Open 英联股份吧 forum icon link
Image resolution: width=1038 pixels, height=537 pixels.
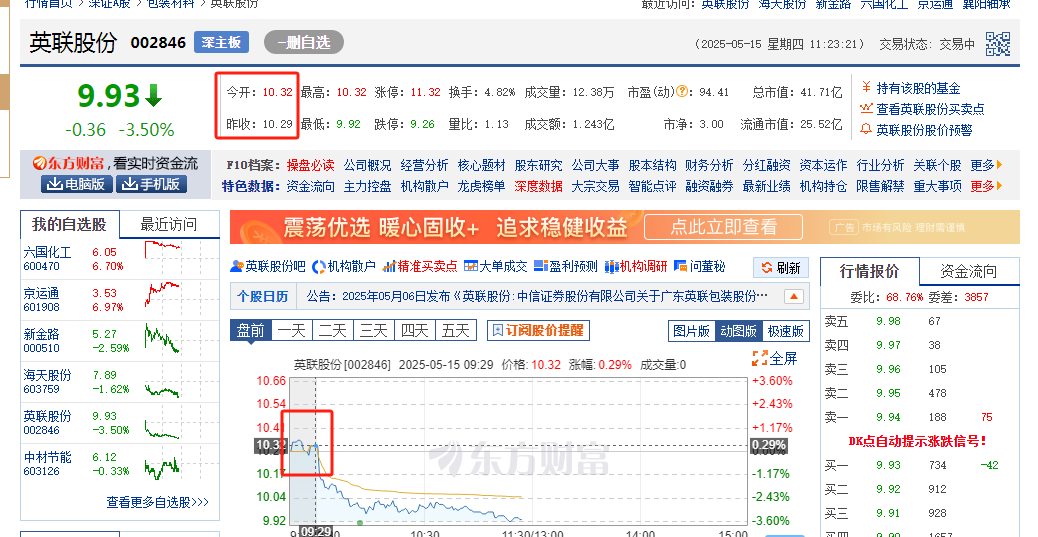click(267, 266)
